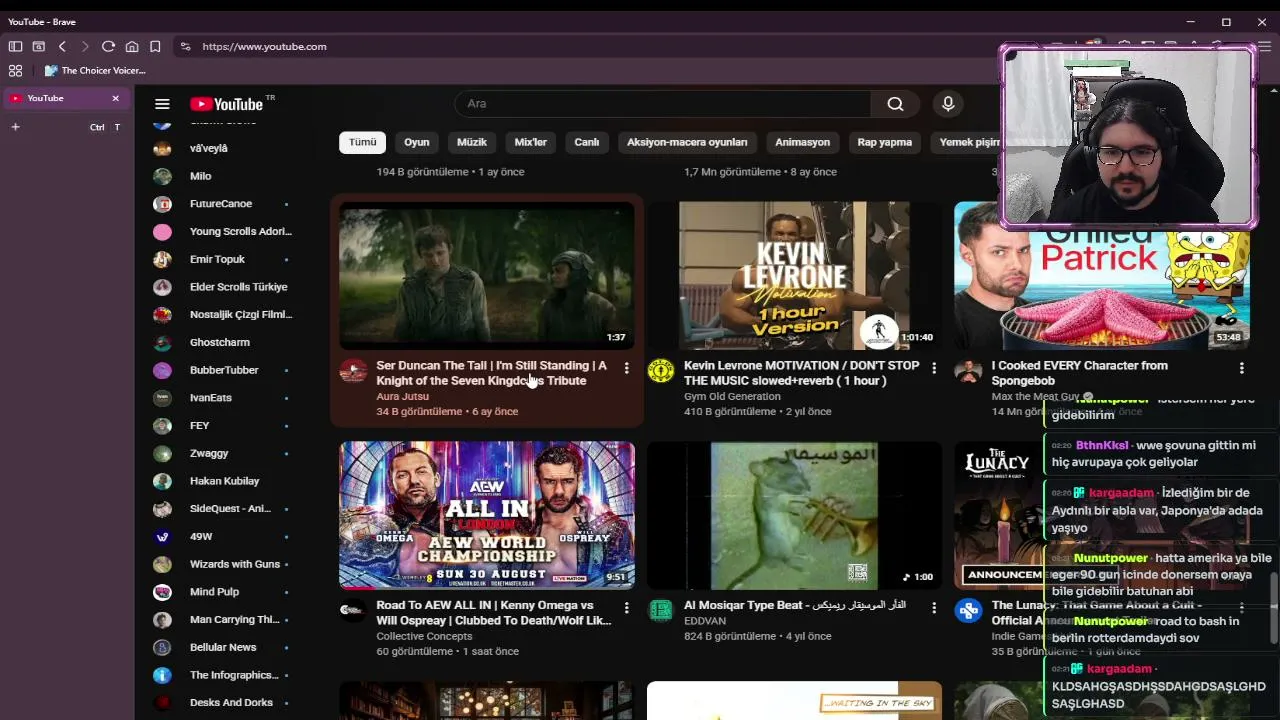Open the Ghostcharm subscription channel

(220, 342)
